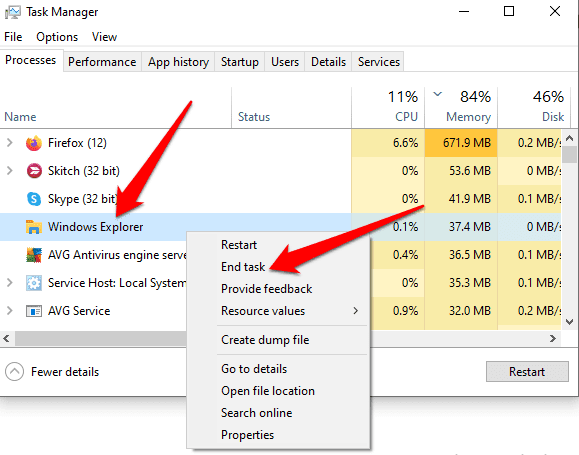
Task: Click the vertical scrollbar up arrow
Action: [569, 138]
